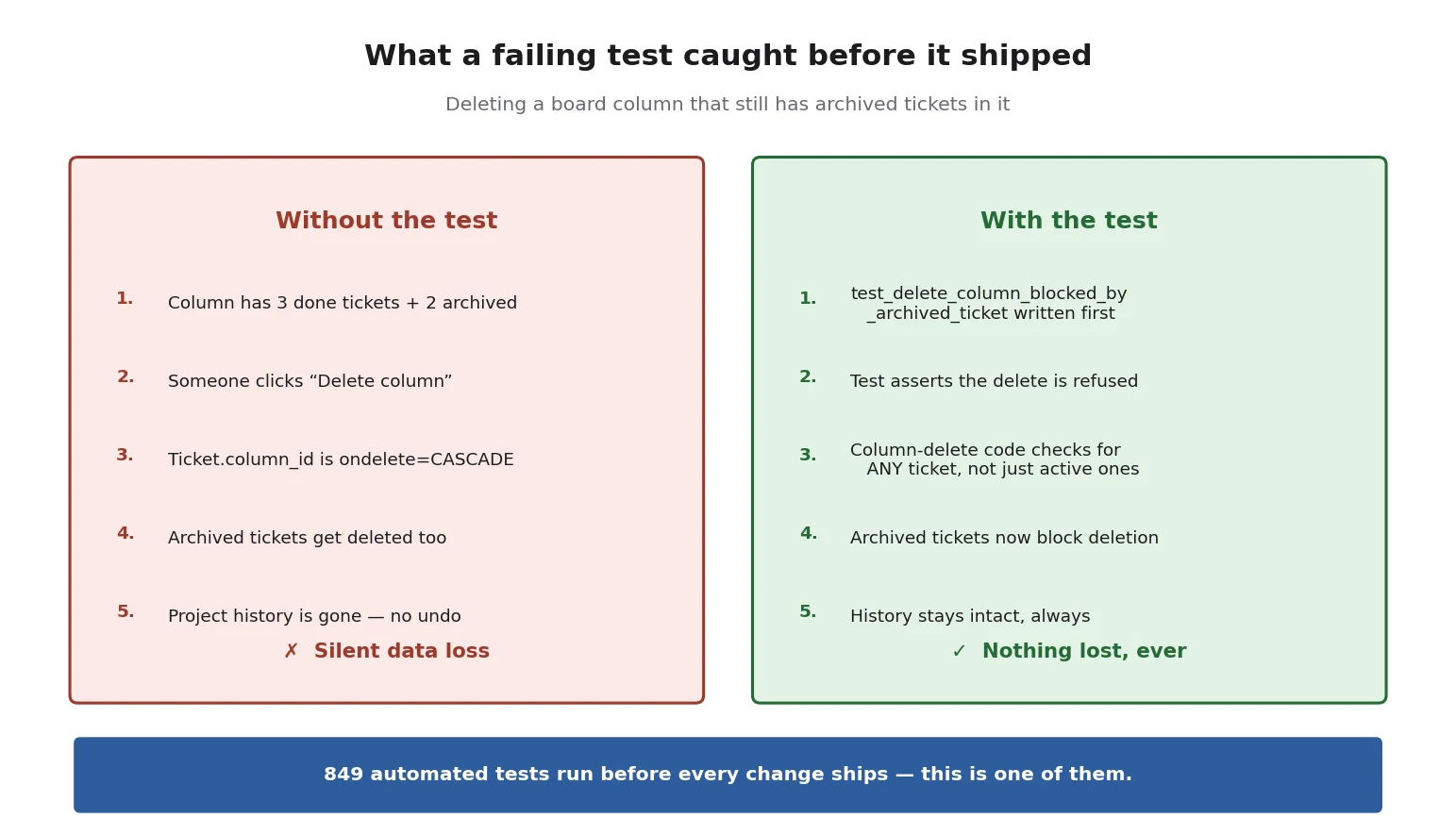Viewport: 1456px width, 835px height.
Task: Click 'Archived tickets get deleted too'
Action: point(307,538)
